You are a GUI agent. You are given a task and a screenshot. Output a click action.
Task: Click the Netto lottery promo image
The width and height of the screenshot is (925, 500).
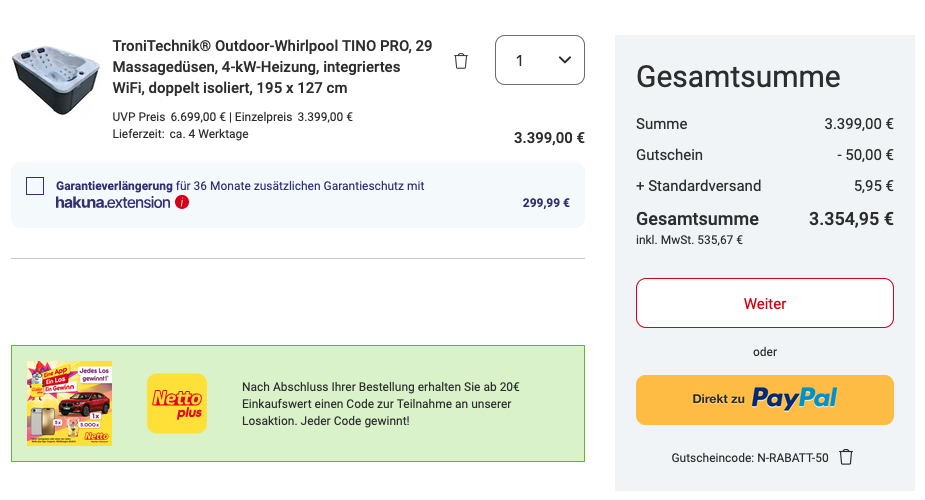(70, 403)
